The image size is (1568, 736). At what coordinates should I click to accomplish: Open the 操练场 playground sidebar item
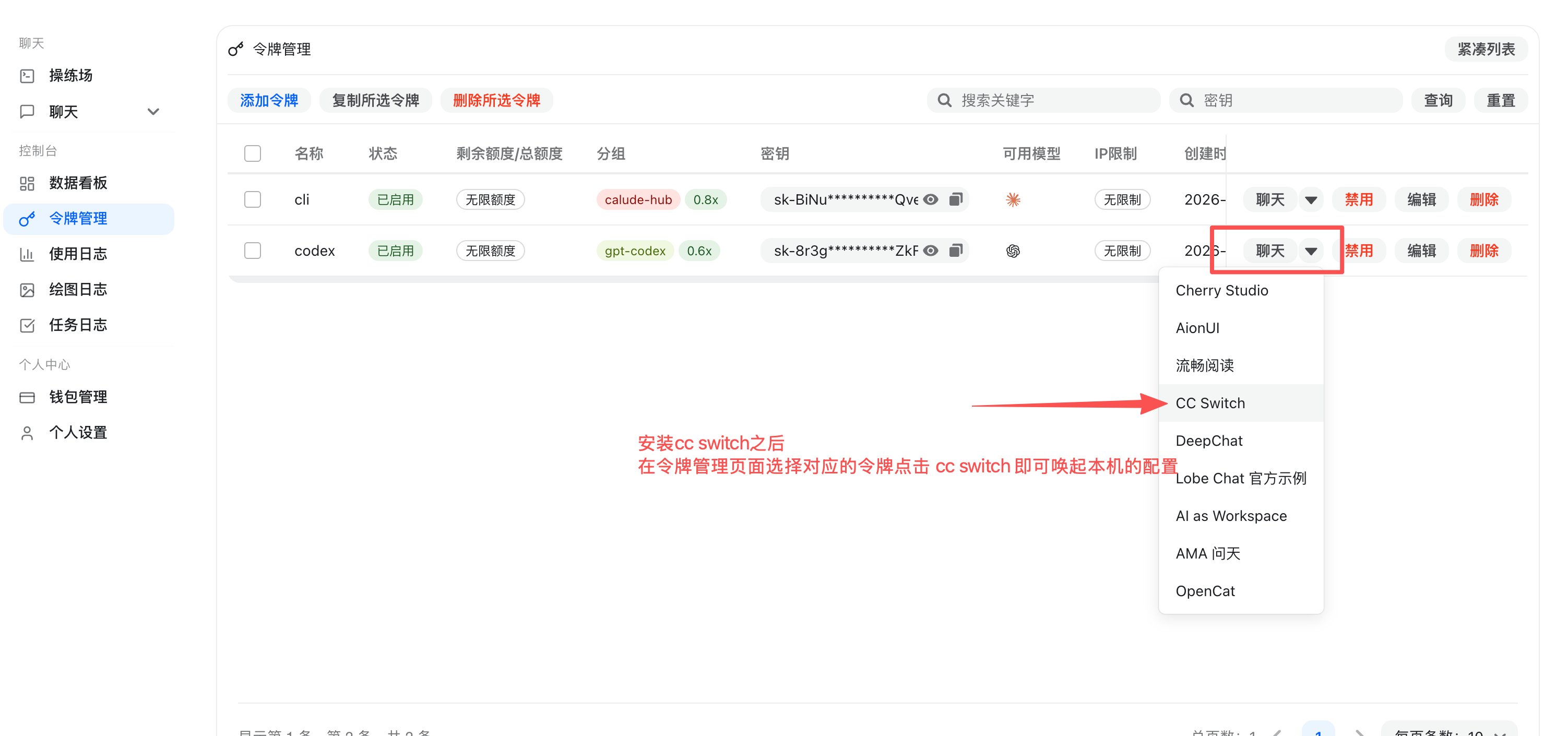coord(88,76)
